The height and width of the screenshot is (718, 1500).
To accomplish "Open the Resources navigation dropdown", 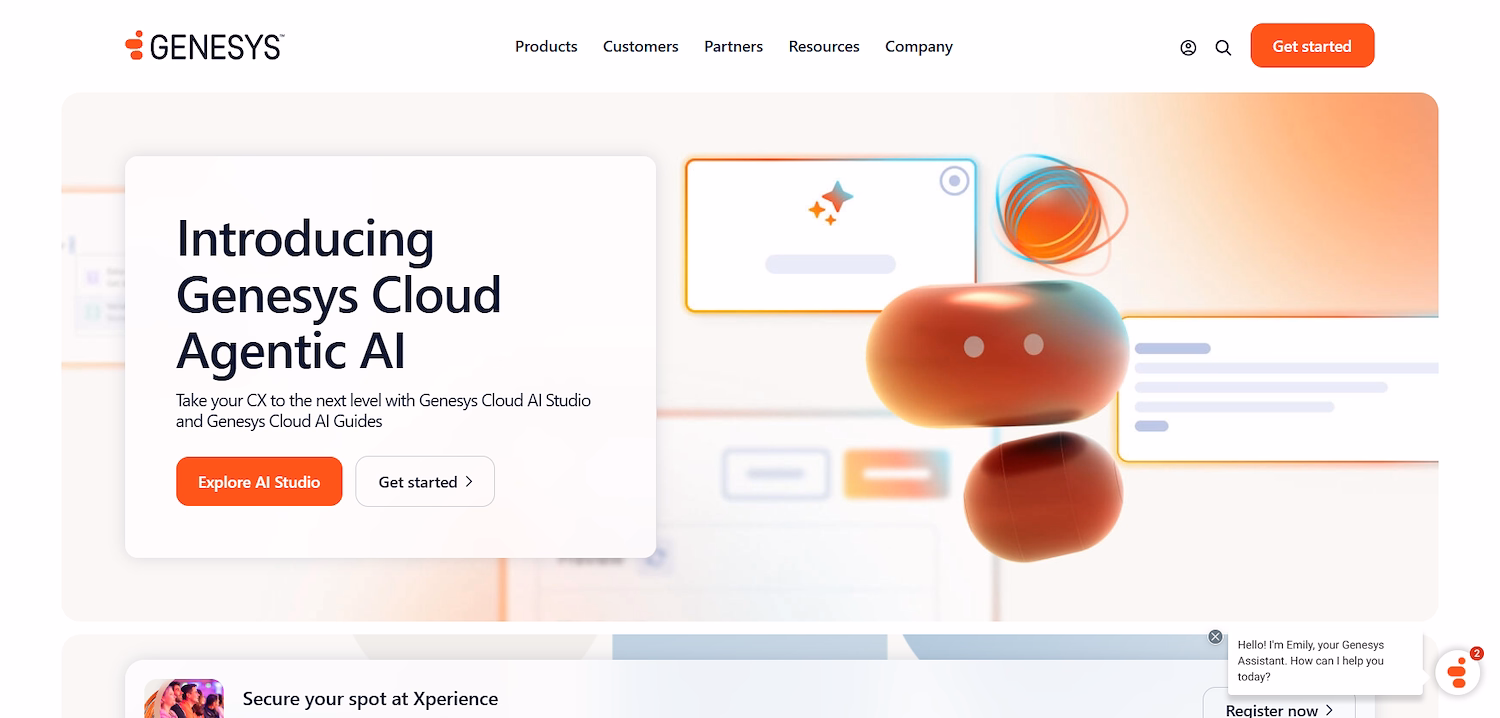I will pyautogui.click(x=824, y=46).
